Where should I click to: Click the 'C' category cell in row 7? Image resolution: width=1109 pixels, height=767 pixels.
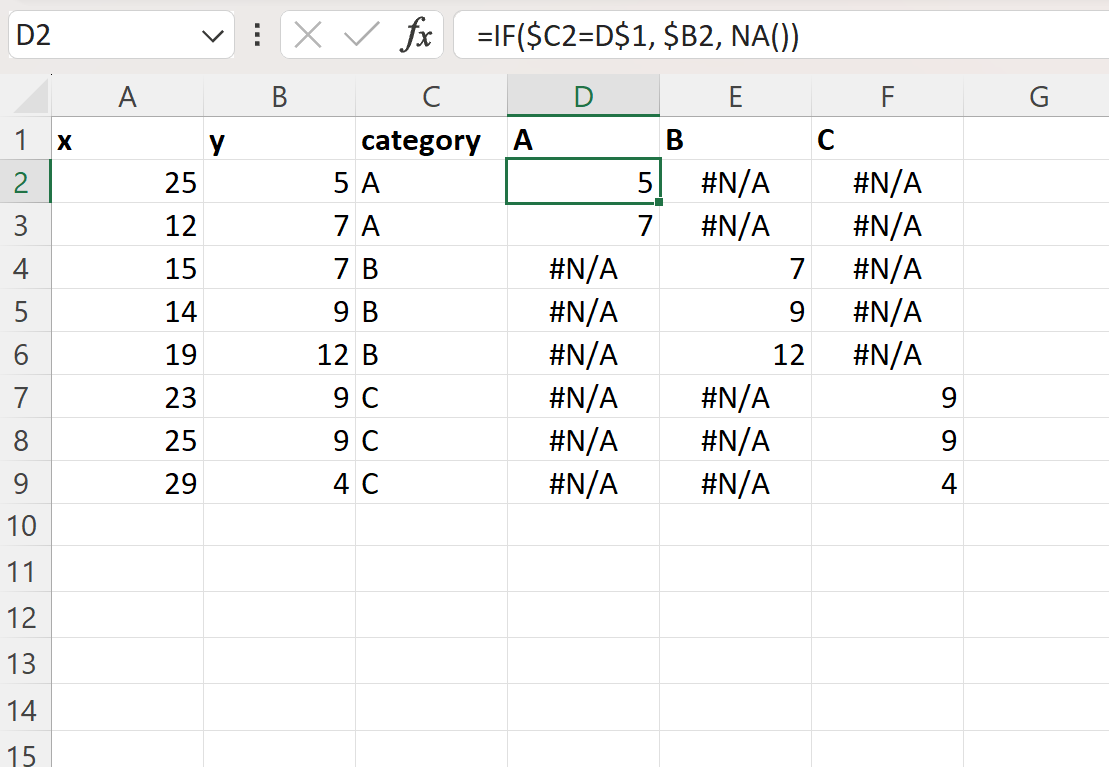[430, 397]
